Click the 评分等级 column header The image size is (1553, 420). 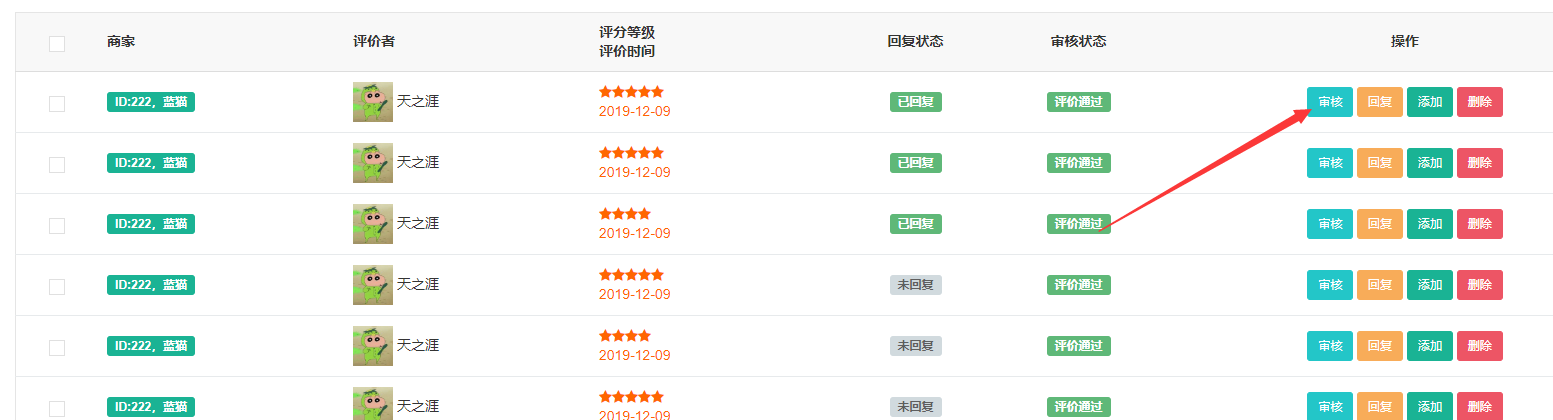(x=627, y=33)
